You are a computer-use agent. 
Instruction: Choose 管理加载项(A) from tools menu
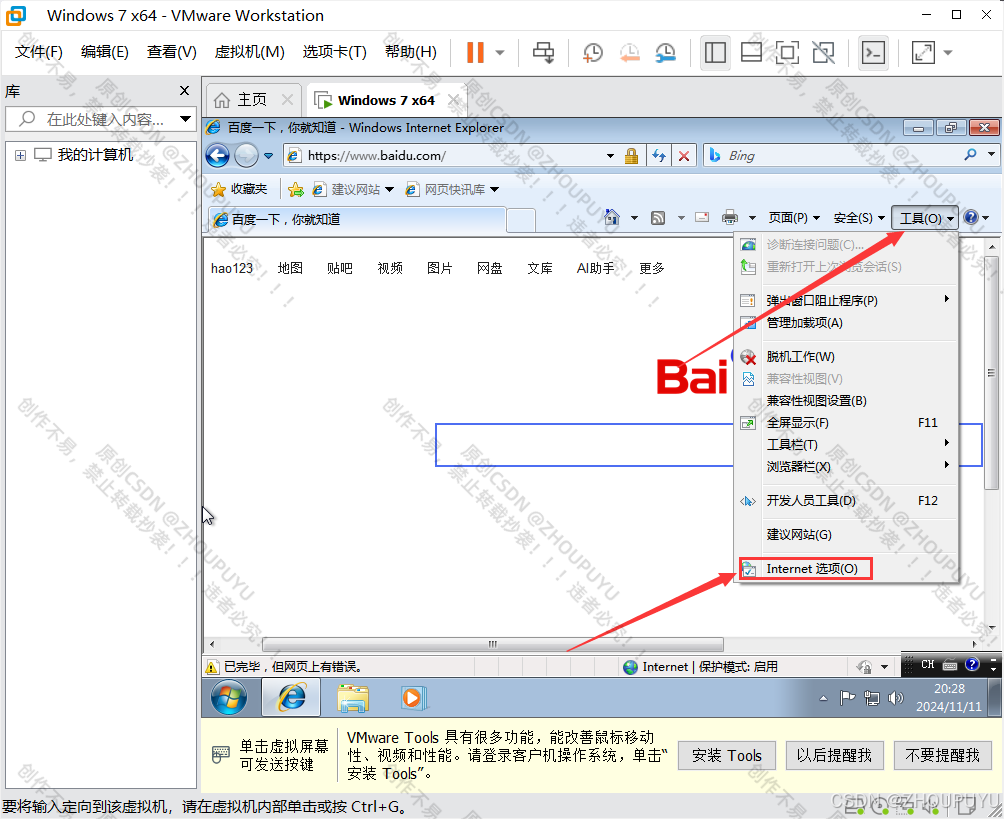(x=804, y=323)
